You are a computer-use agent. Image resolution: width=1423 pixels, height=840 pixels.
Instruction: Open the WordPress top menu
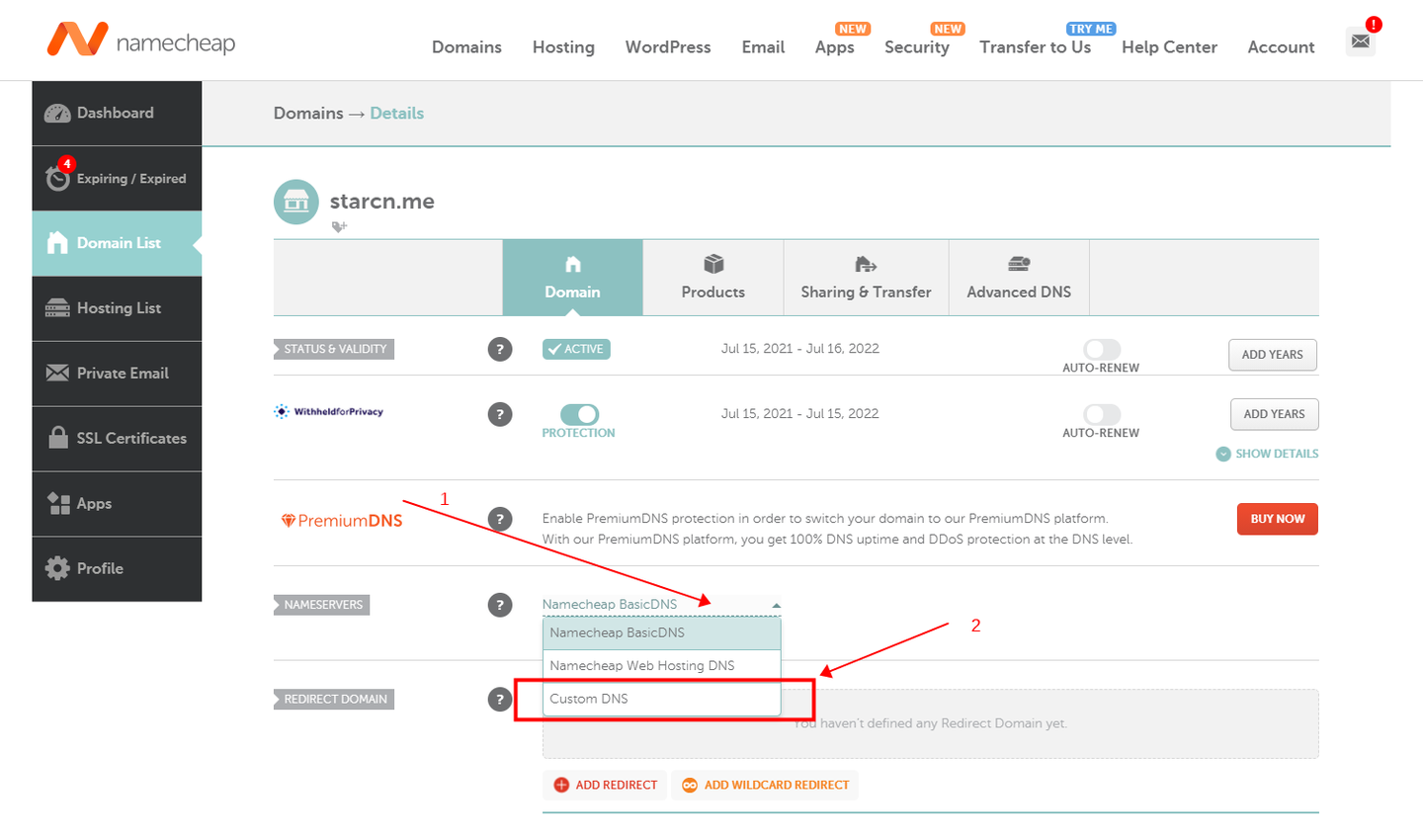668,47
